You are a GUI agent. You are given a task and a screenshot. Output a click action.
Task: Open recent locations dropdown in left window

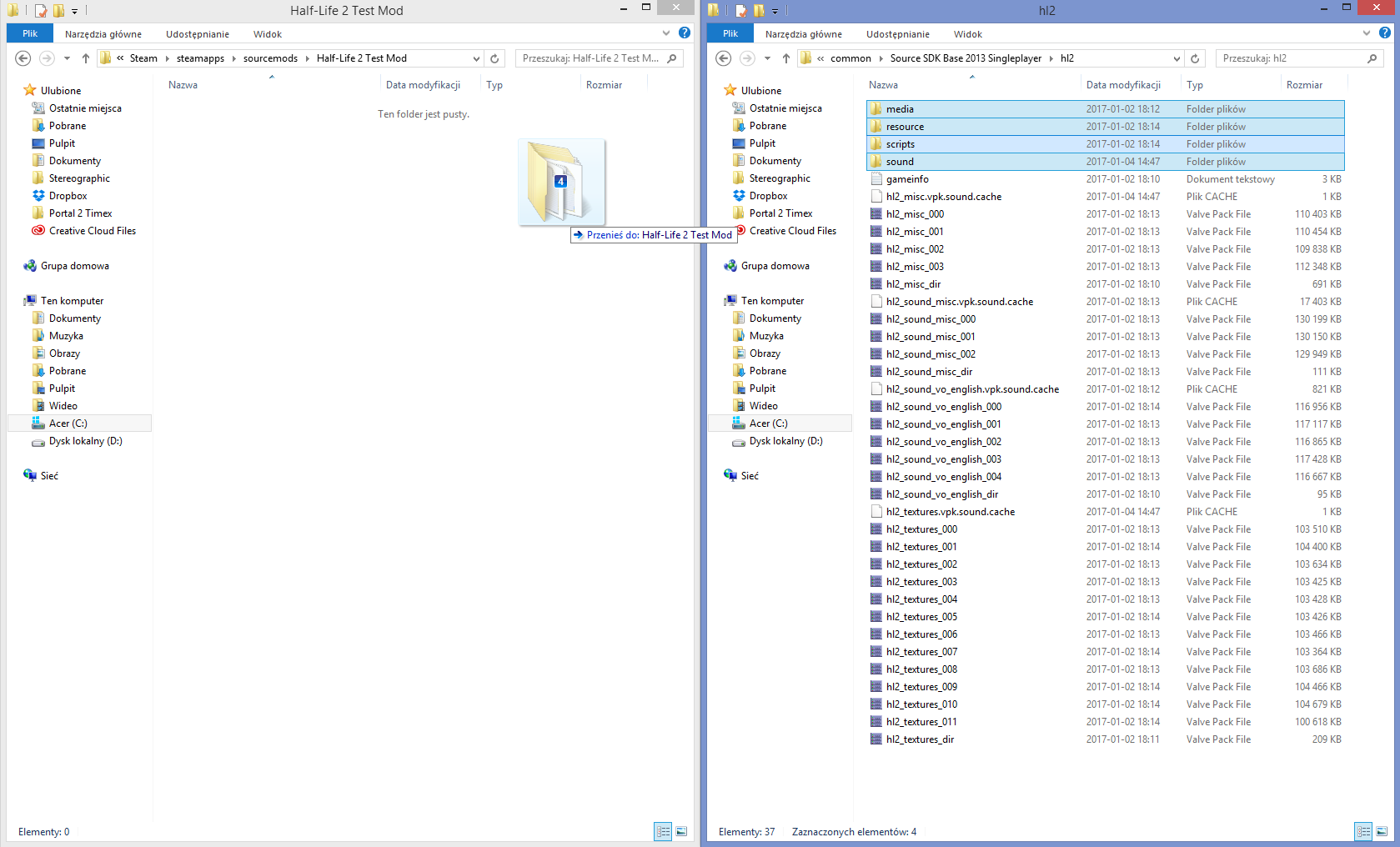click(x=67, y=58)
